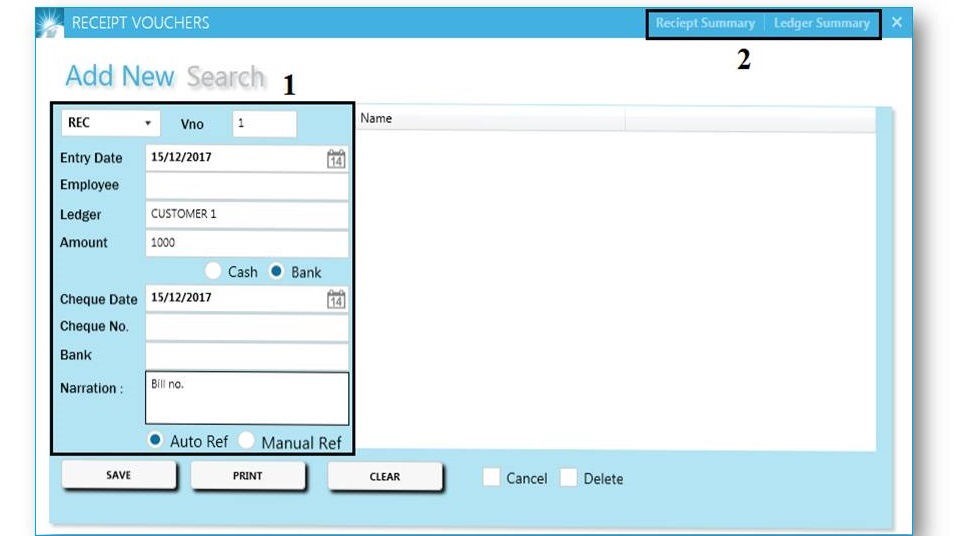Image resolution: width=954 pixels, height=536 pixels.
Task: Choose the Auto Ref option
Action: coord(155,440)
